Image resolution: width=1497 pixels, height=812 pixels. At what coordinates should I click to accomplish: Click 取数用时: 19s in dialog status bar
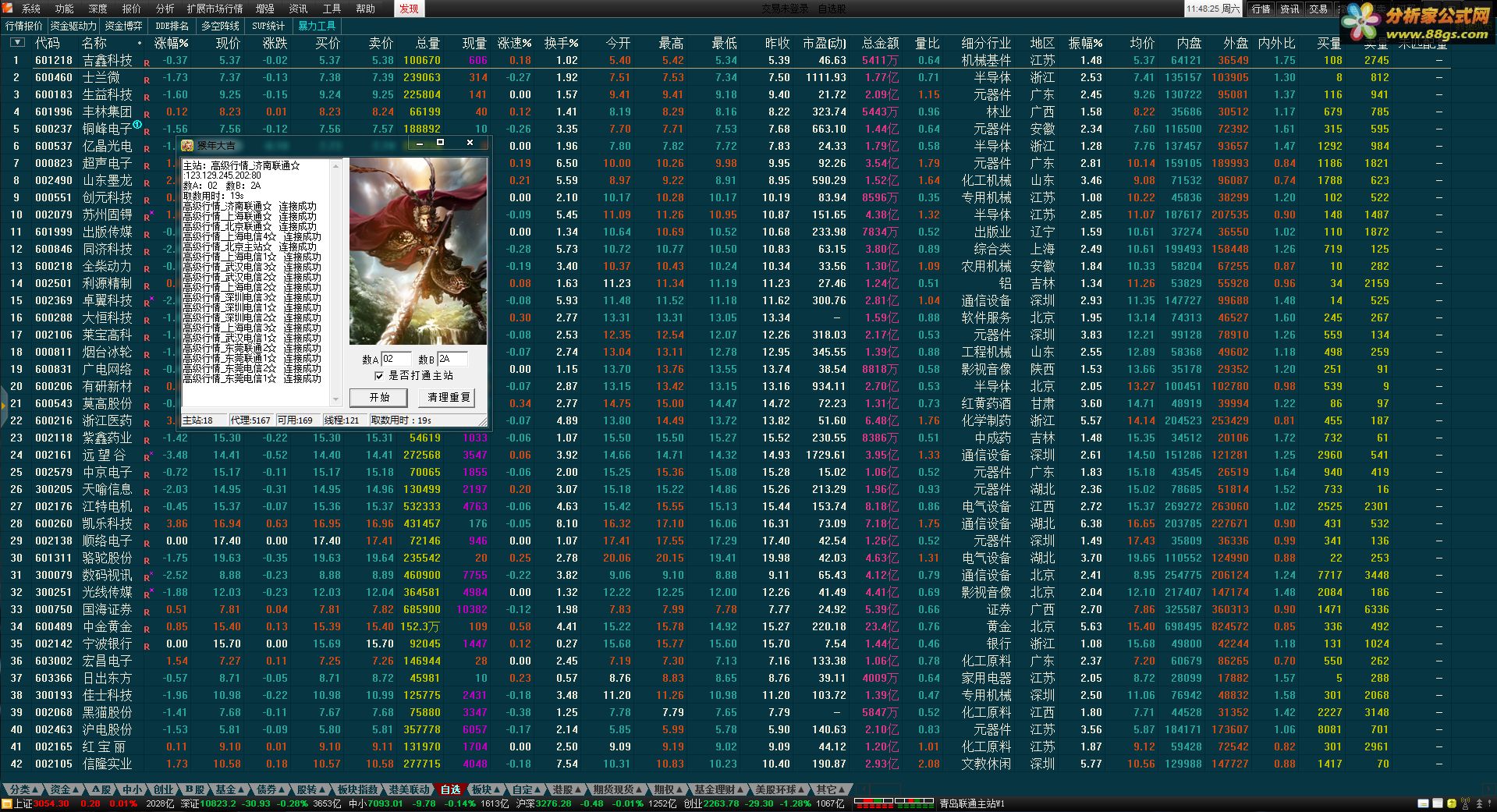(401, 420)
